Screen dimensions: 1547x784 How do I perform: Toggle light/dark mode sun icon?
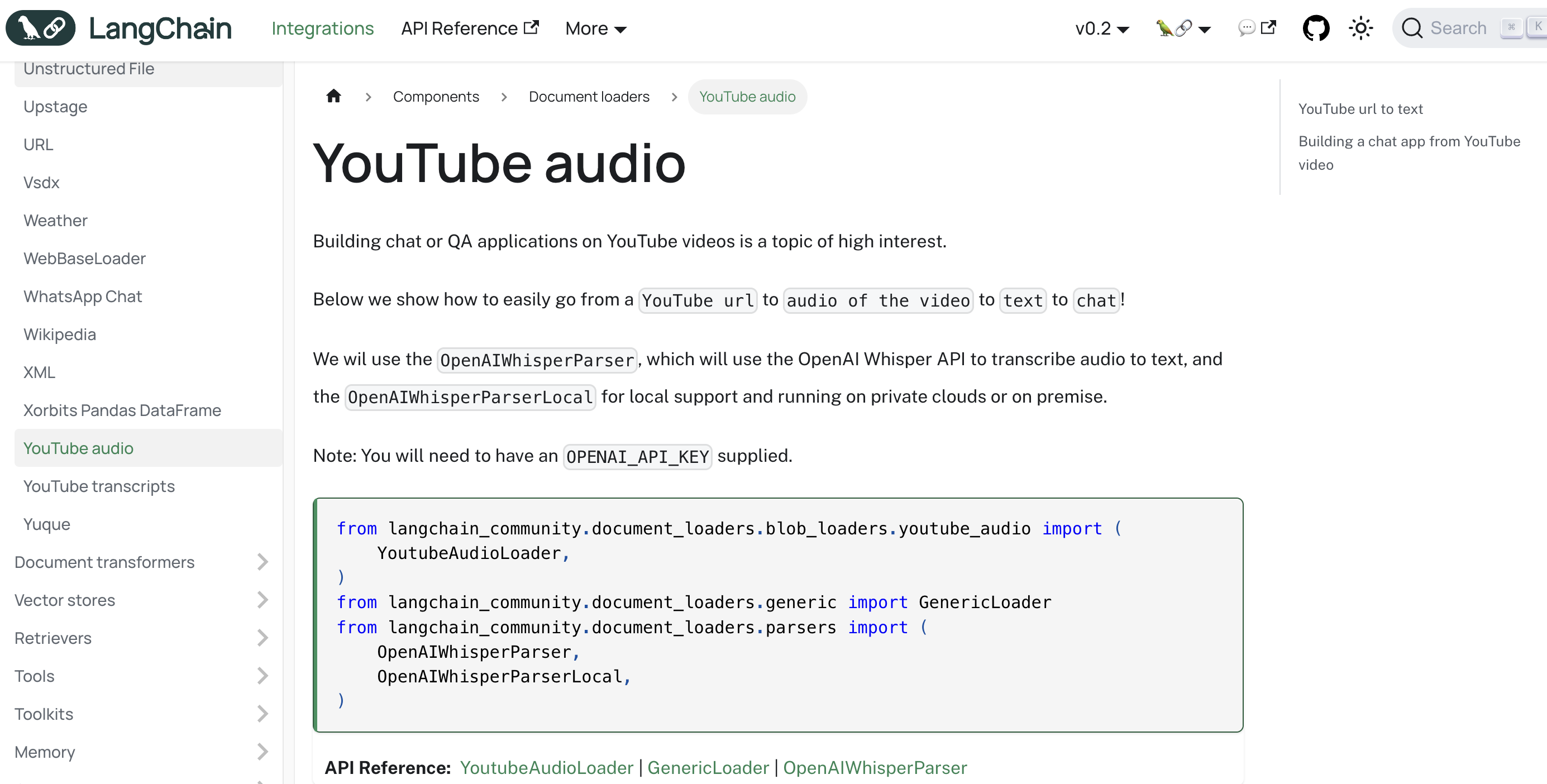1360,28
